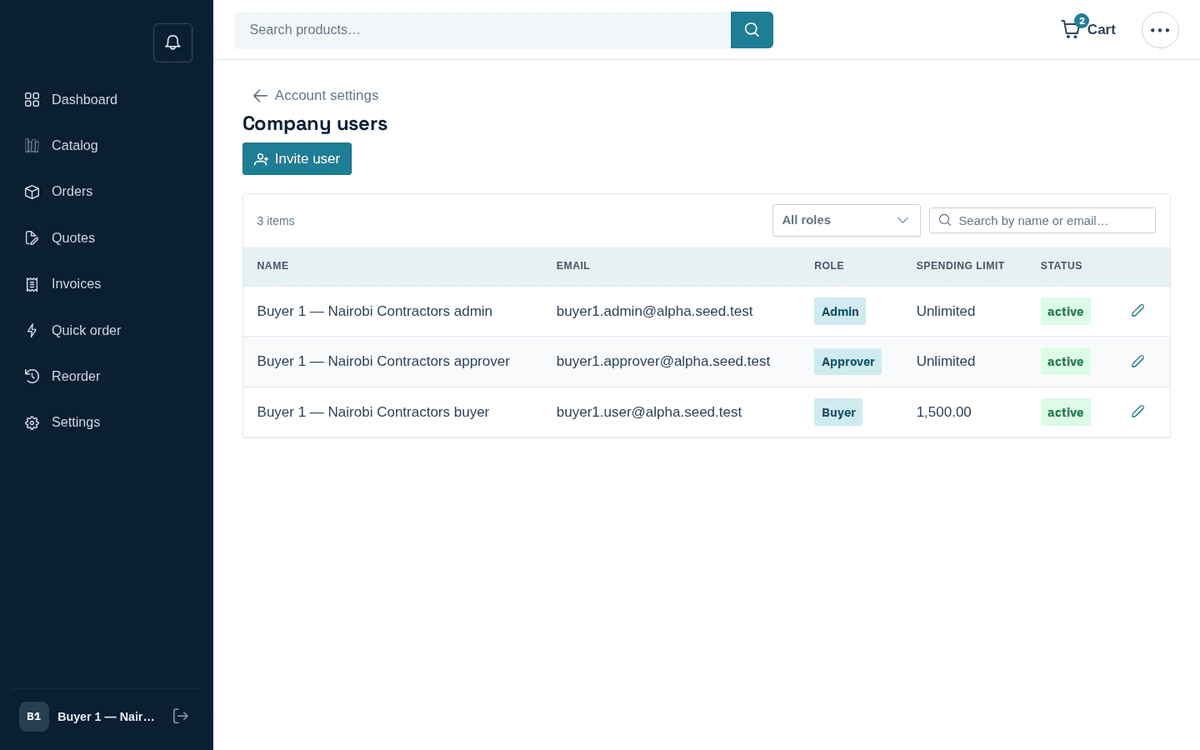
Task: Click the Invite user button
Action: tap(297, 159)
